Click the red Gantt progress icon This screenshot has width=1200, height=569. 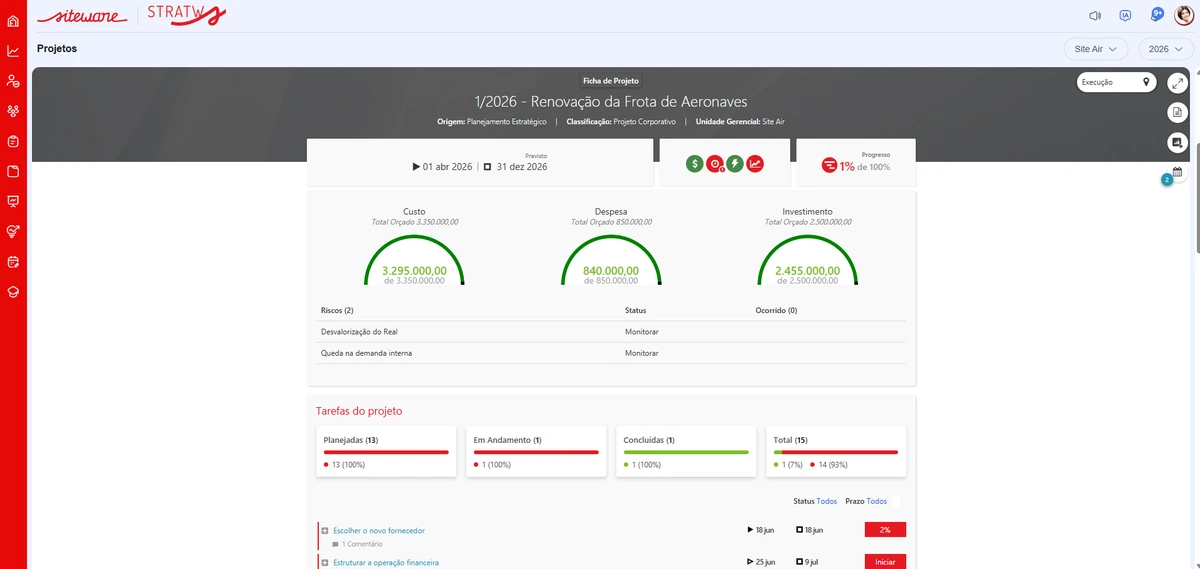pos(829,166)
